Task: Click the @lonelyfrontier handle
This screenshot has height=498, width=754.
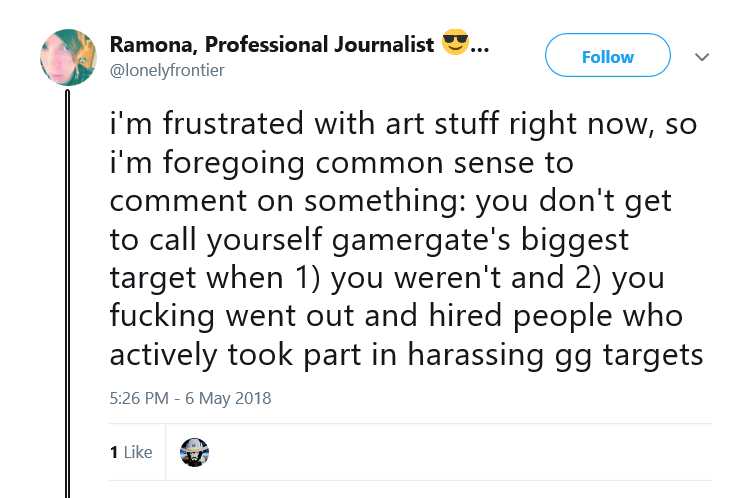Action: [x=167, y=71]
